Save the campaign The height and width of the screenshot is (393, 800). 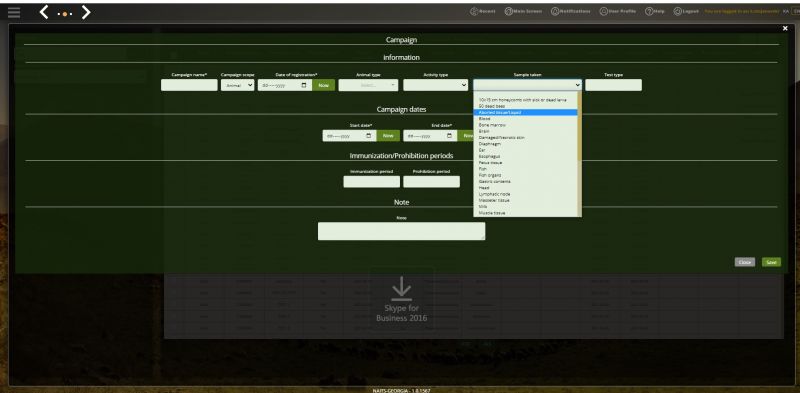click(771, 262)
